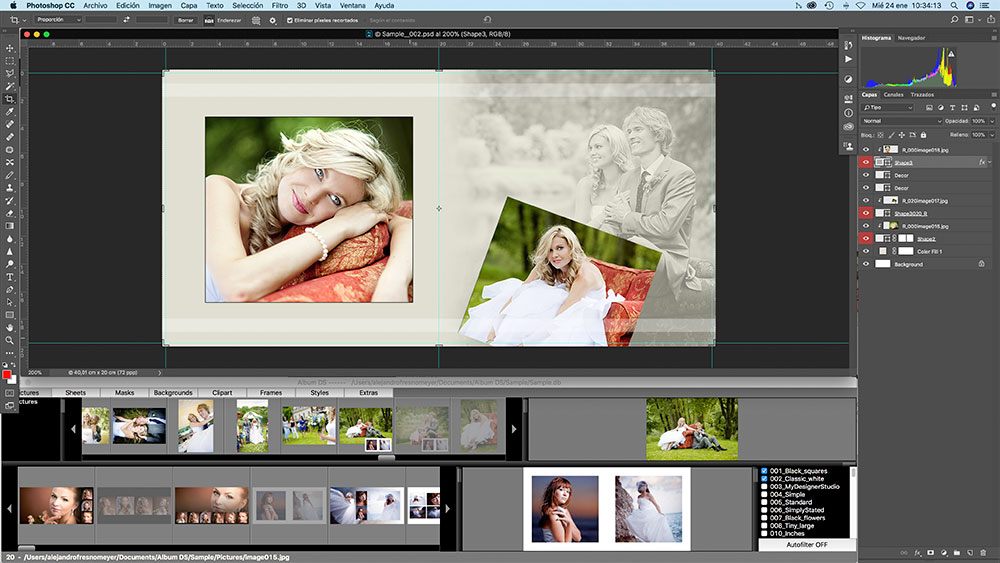This screenshot has width=1000, height=563.
Task: Open the Filtro menu
Action: tap(279, 6)
